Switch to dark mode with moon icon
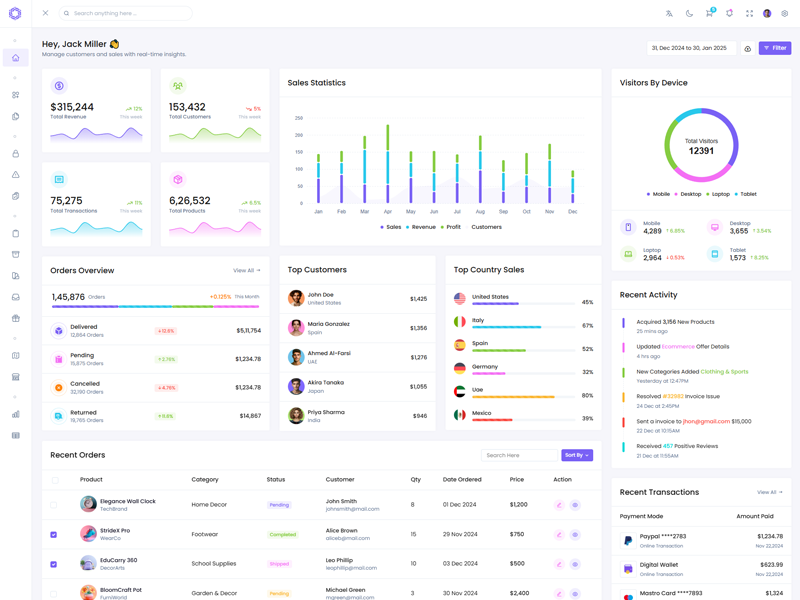 pyautogui.click(x=689, y=14)
